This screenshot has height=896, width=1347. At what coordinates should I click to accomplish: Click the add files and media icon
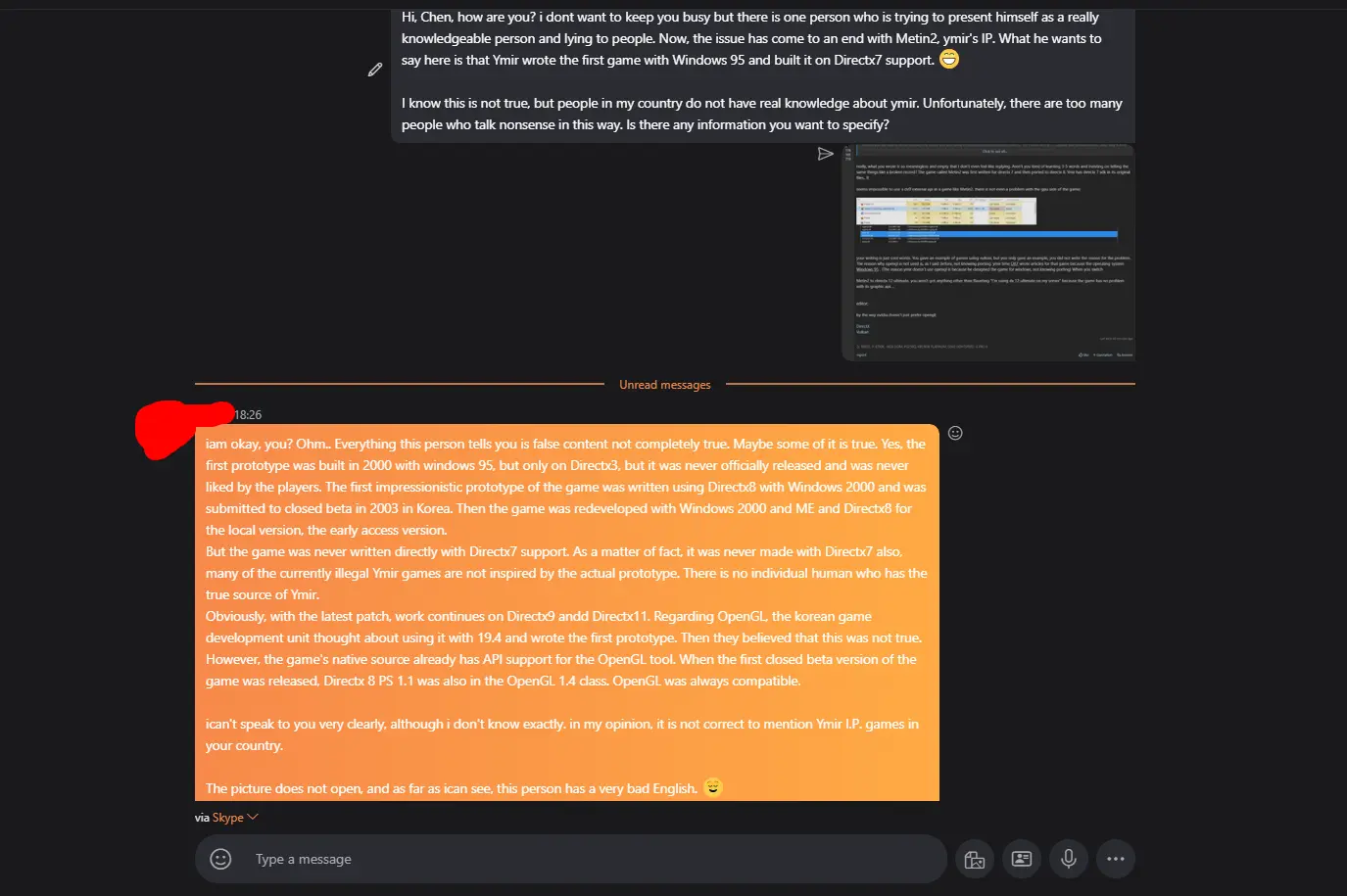[x=975, y=859]
